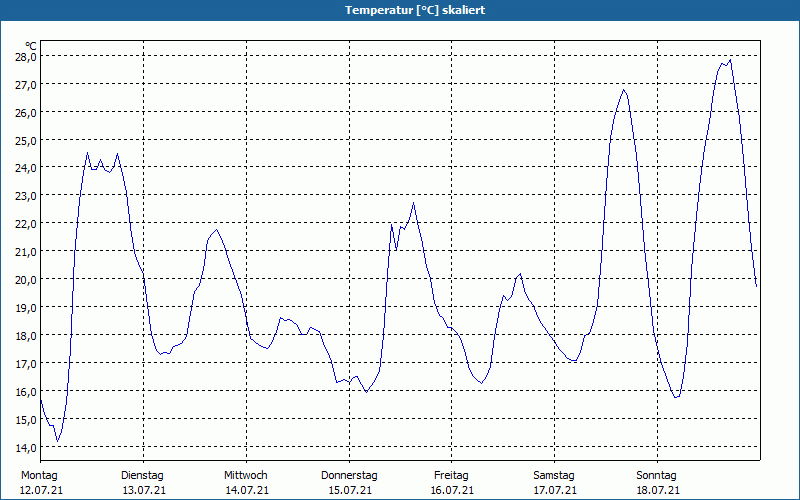The height and width of the screenshot is (500, 800).
Task: Click the Freitag day label
Action: tap(451, 475)
